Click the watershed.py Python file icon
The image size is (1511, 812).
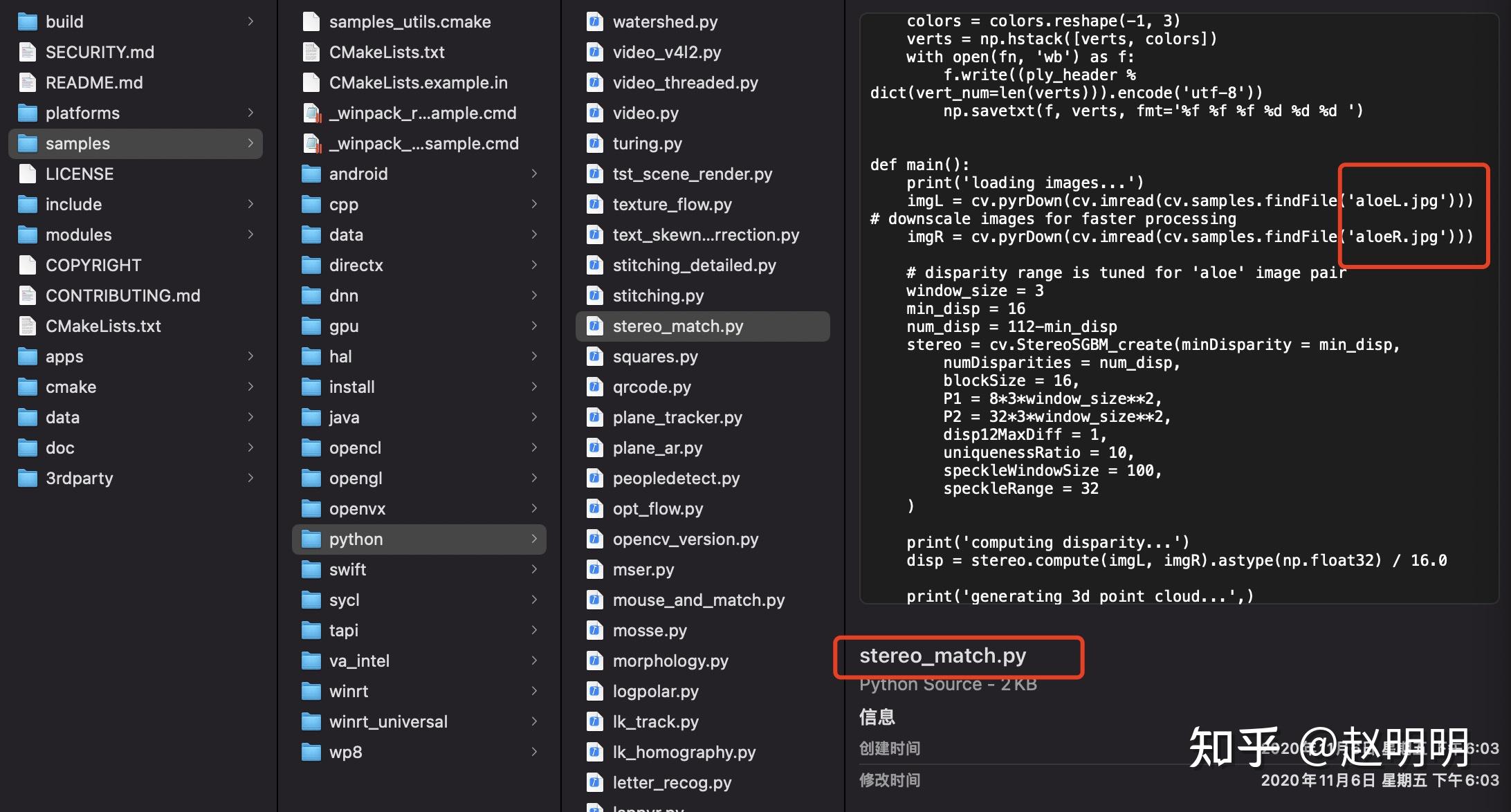(594, 22)
